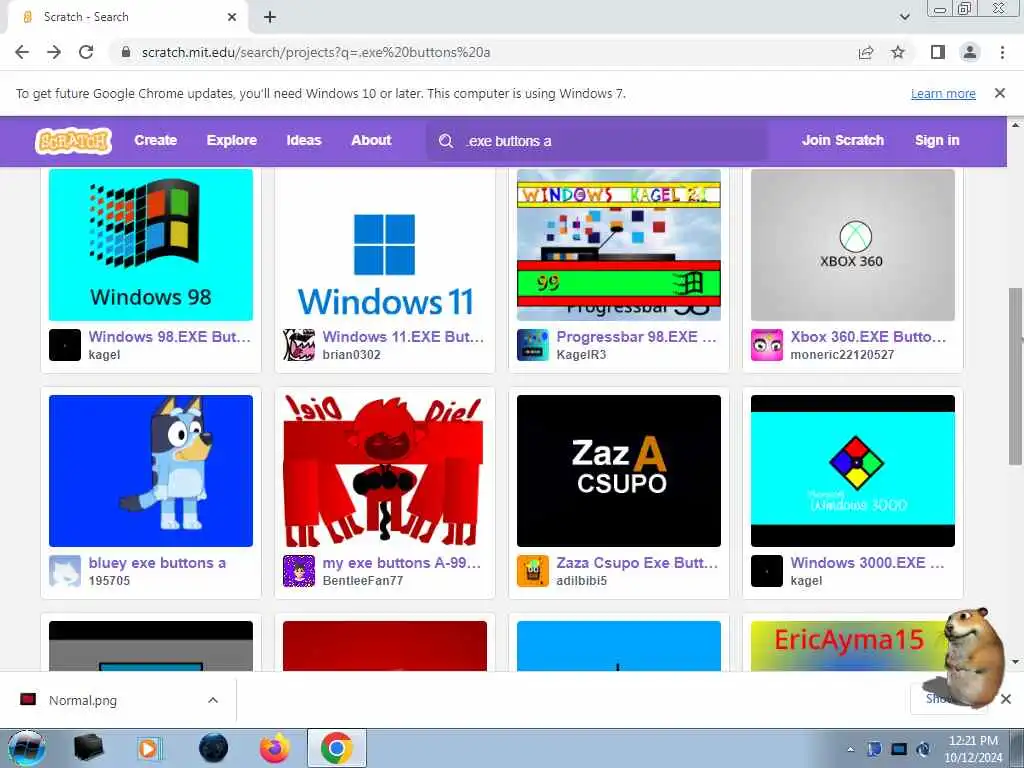
Task: Click the Learn more link
Action: 943,94
